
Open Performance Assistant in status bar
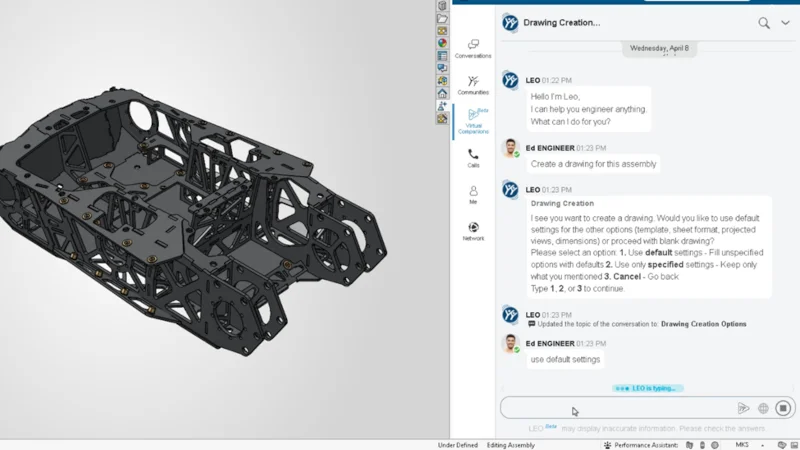point(645,444)
